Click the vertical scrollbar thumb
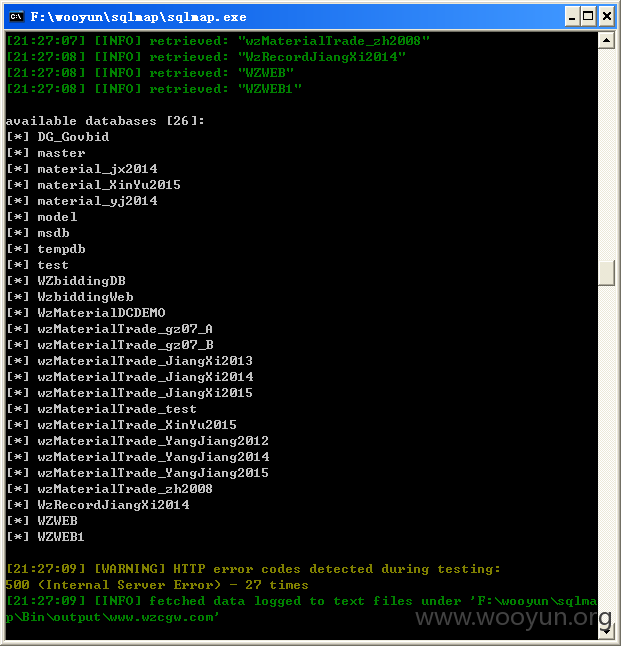Screen dimensions: 621x646 pos(606,272)
